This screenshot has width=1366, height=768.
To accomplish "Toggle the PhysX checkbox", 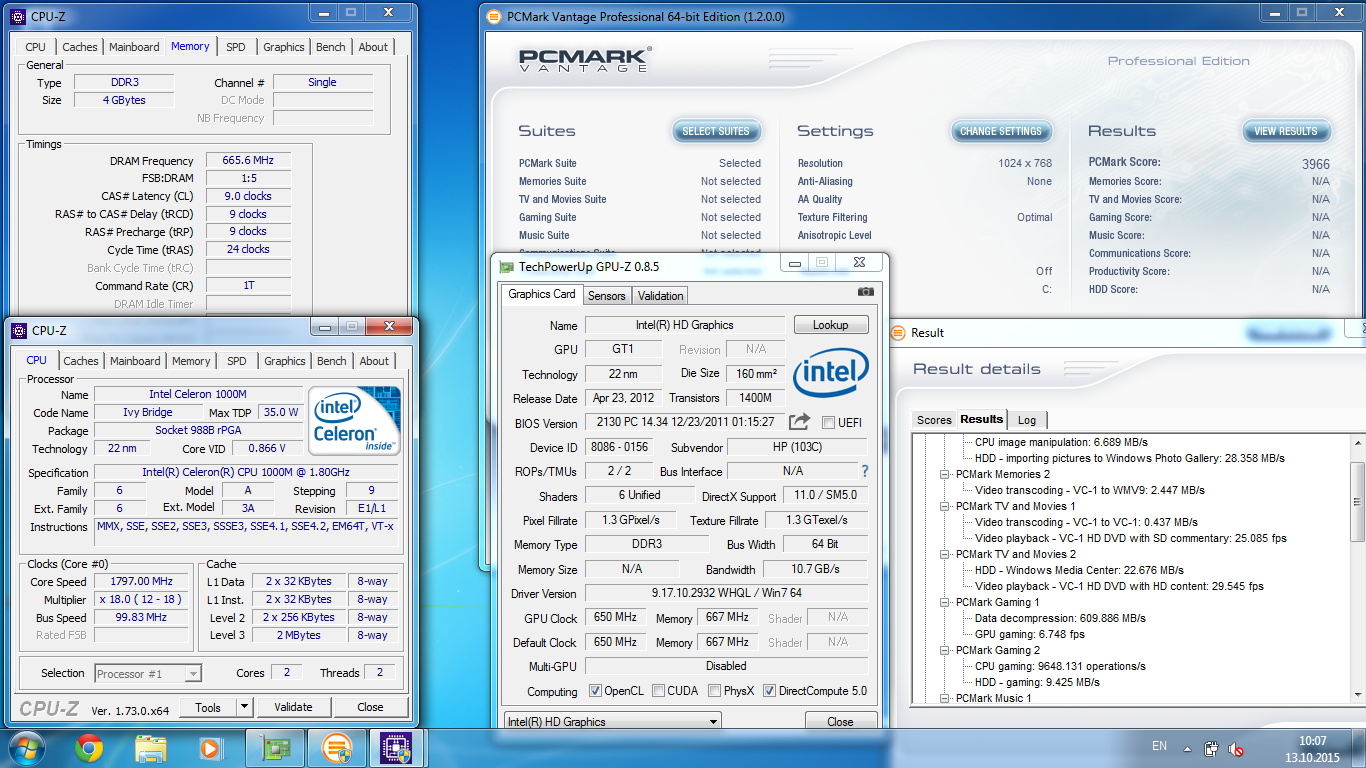I will [714, 691].
